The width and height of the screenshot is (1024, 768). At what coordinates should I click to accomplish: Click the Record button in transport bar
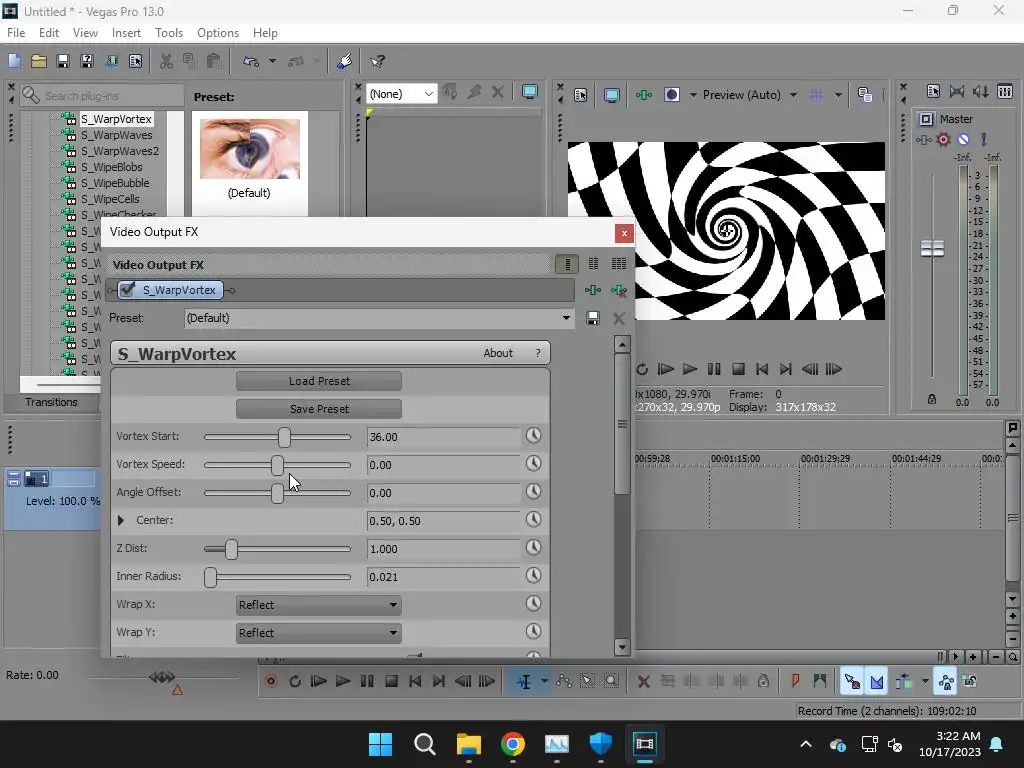click(x=271, y=682)
